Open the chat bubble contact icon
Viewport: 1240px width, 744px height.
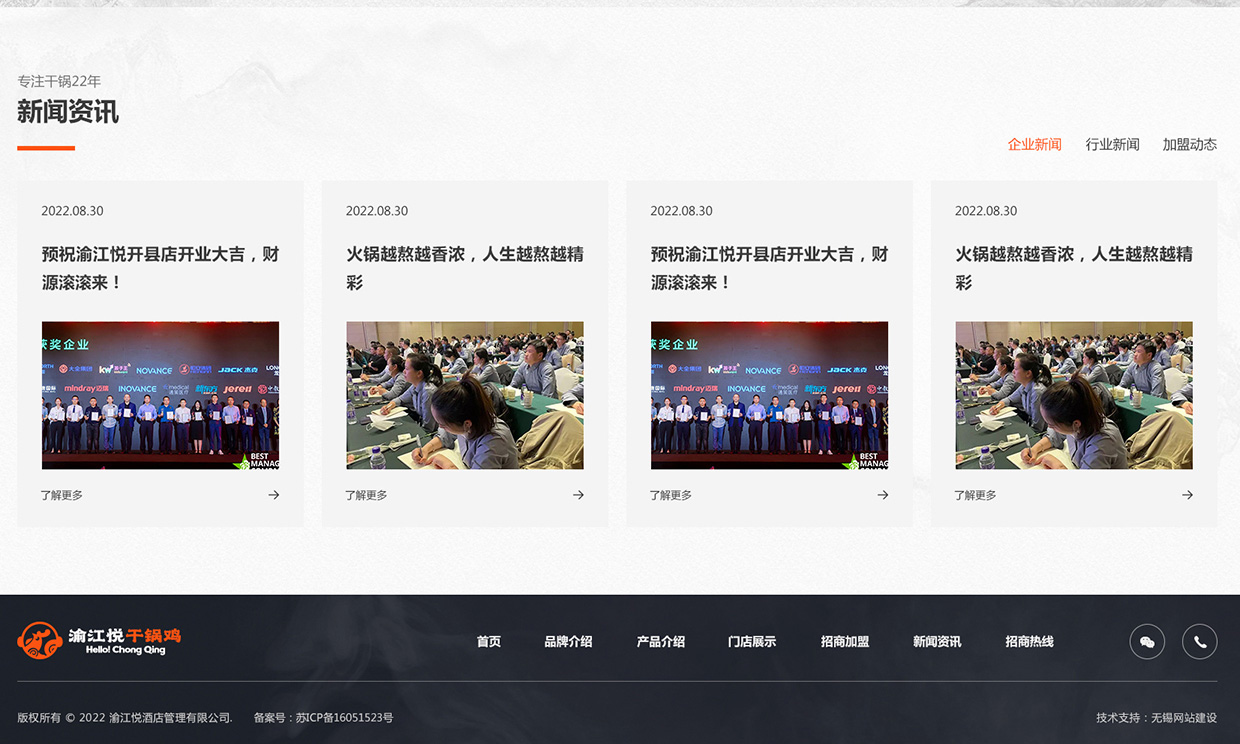tap(1147, 641)
